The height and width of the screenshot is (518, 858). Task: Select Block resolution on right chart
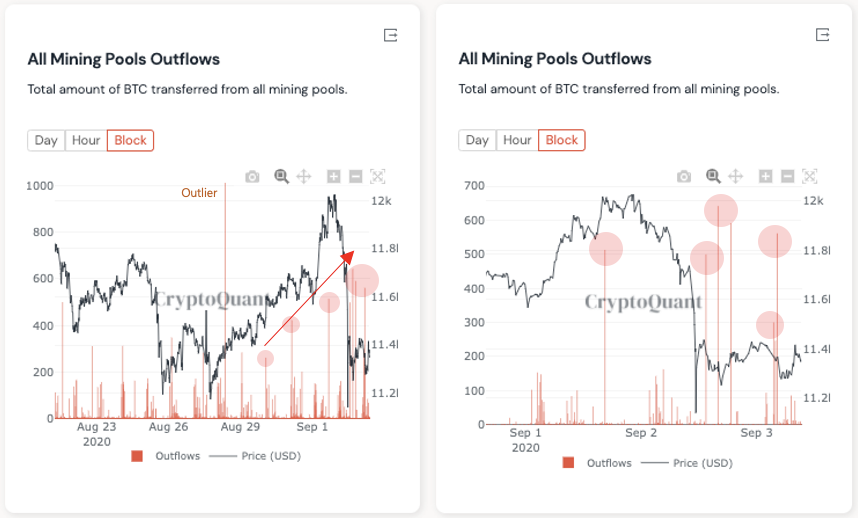tap(561, 140)
